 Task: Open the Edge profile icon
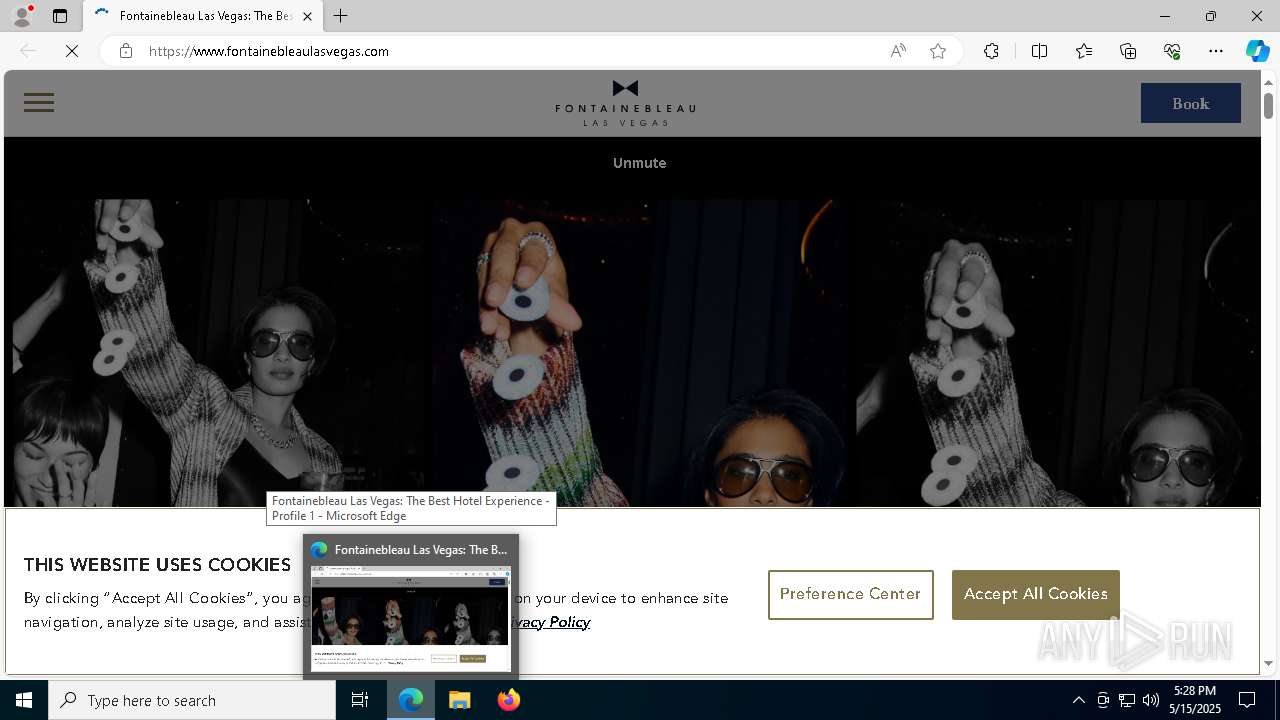pyautogui.click(x=22, y=16)
